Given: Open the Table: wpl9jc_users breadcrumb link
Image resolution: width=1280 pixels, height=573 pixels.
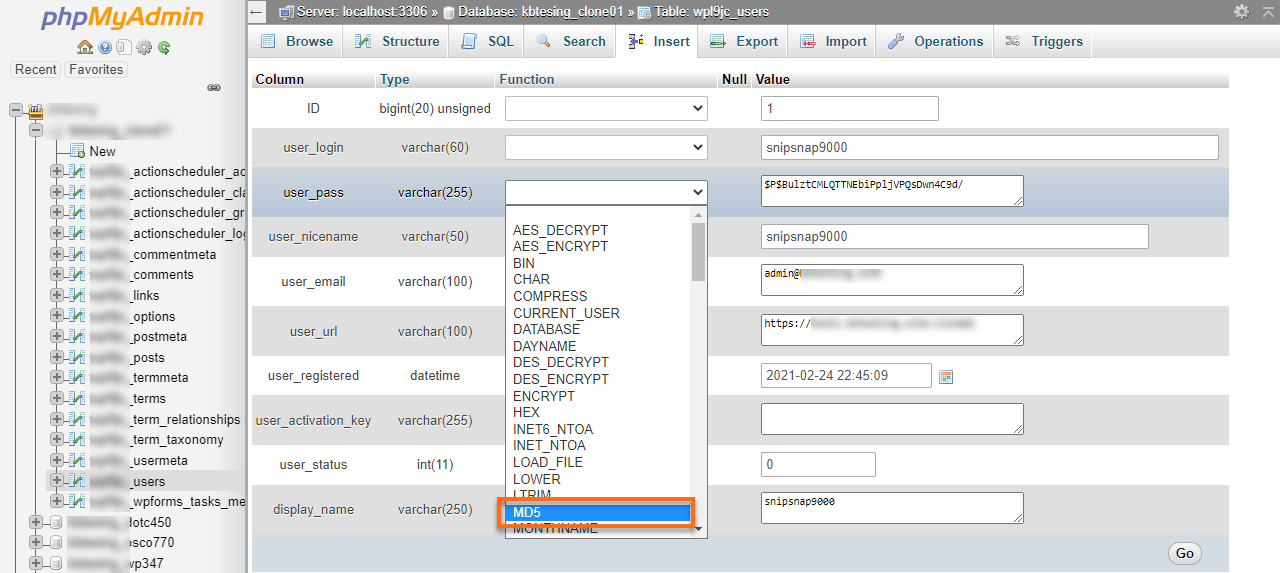Looking at the screenshot, I should [x=711, y=12].
